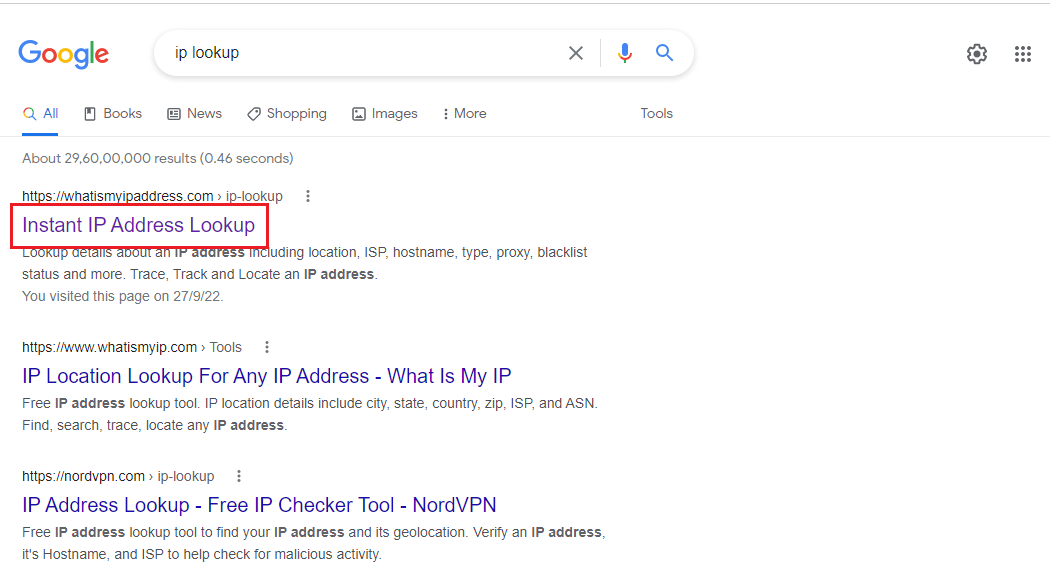Select the All search tab
Image resolution: width=1050 pixels, height=563 pixels.
(x=40, y=114)
